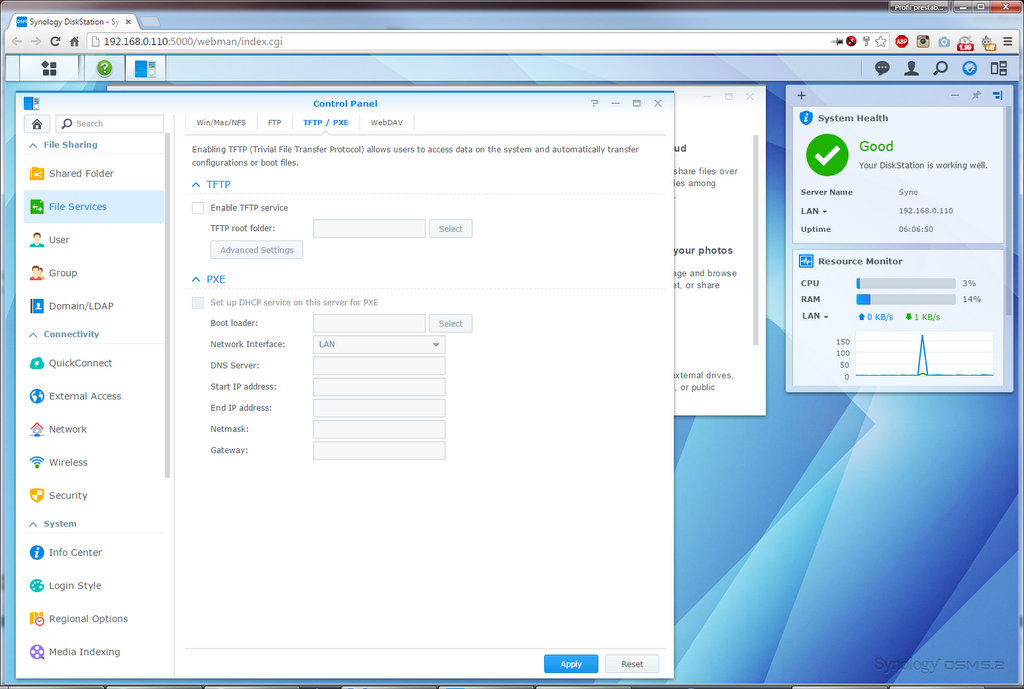Open QuickConnect settings
The width and height of the screenshot is (1024, 689).
[94, 363]
